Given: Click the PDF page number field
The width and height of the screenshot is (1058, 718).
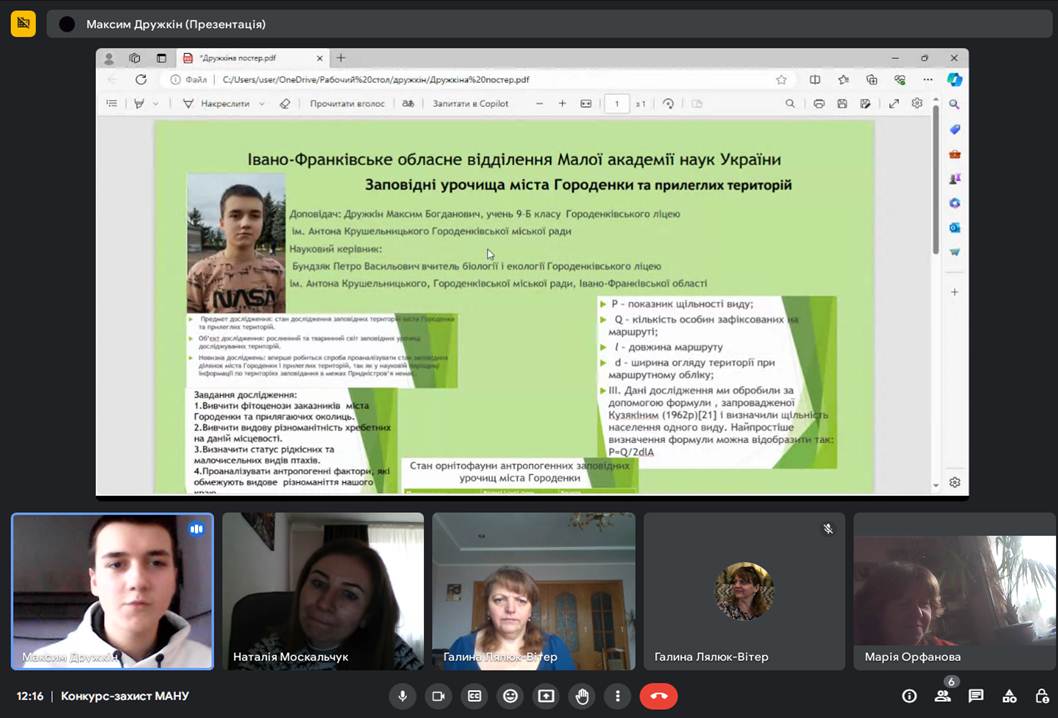Looking at the screenshot, I should tap(617, 103).
